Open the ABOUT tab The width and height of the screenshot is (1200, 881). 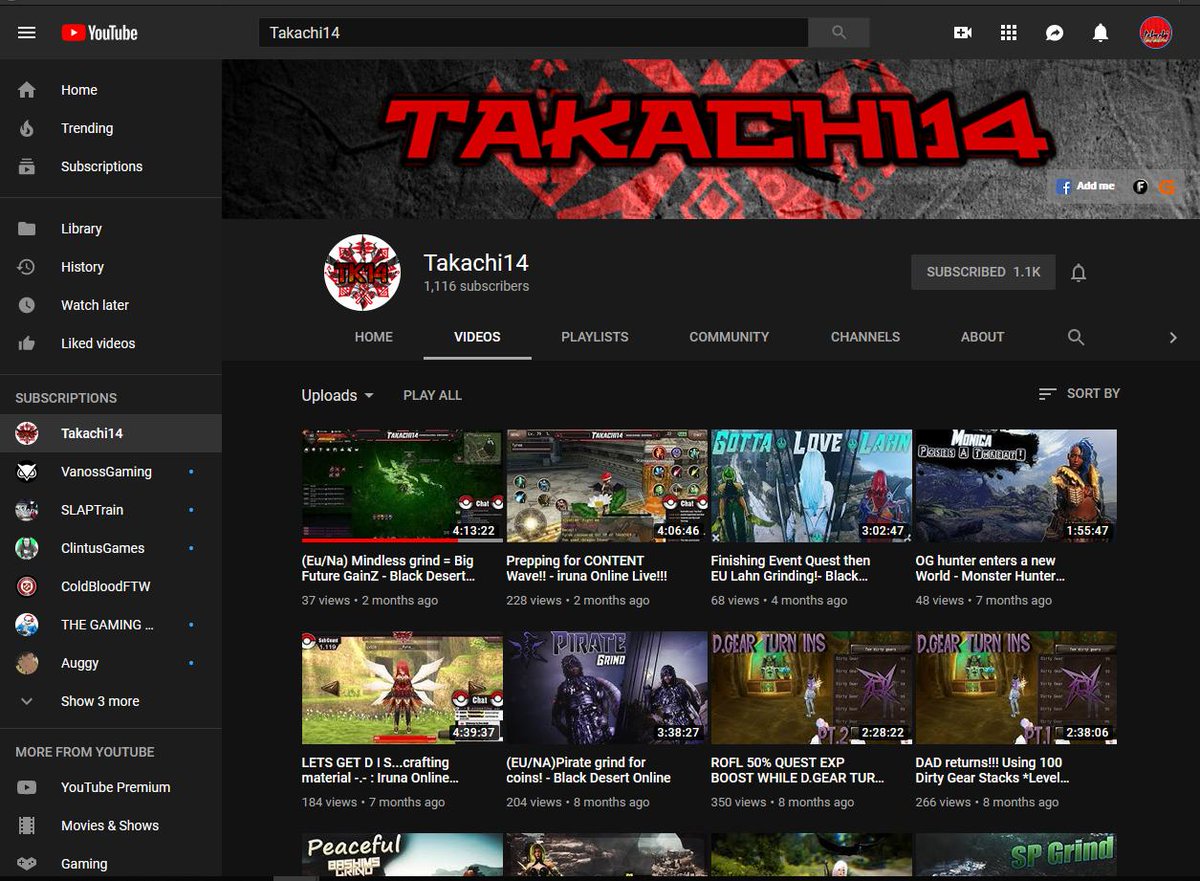[x=982, y=337]
